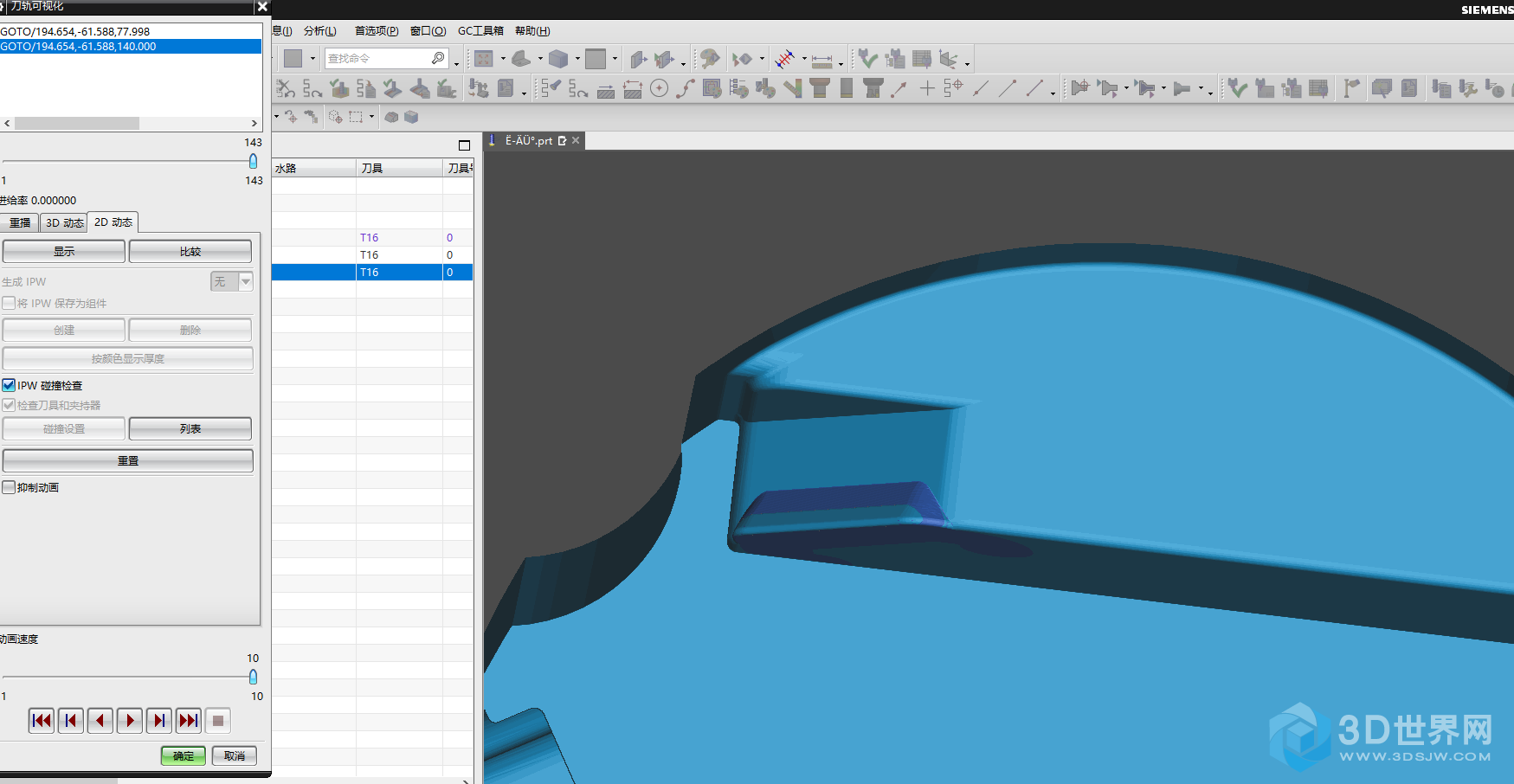Open dropdown beside the gray square selection filter

tap(312, 59)
